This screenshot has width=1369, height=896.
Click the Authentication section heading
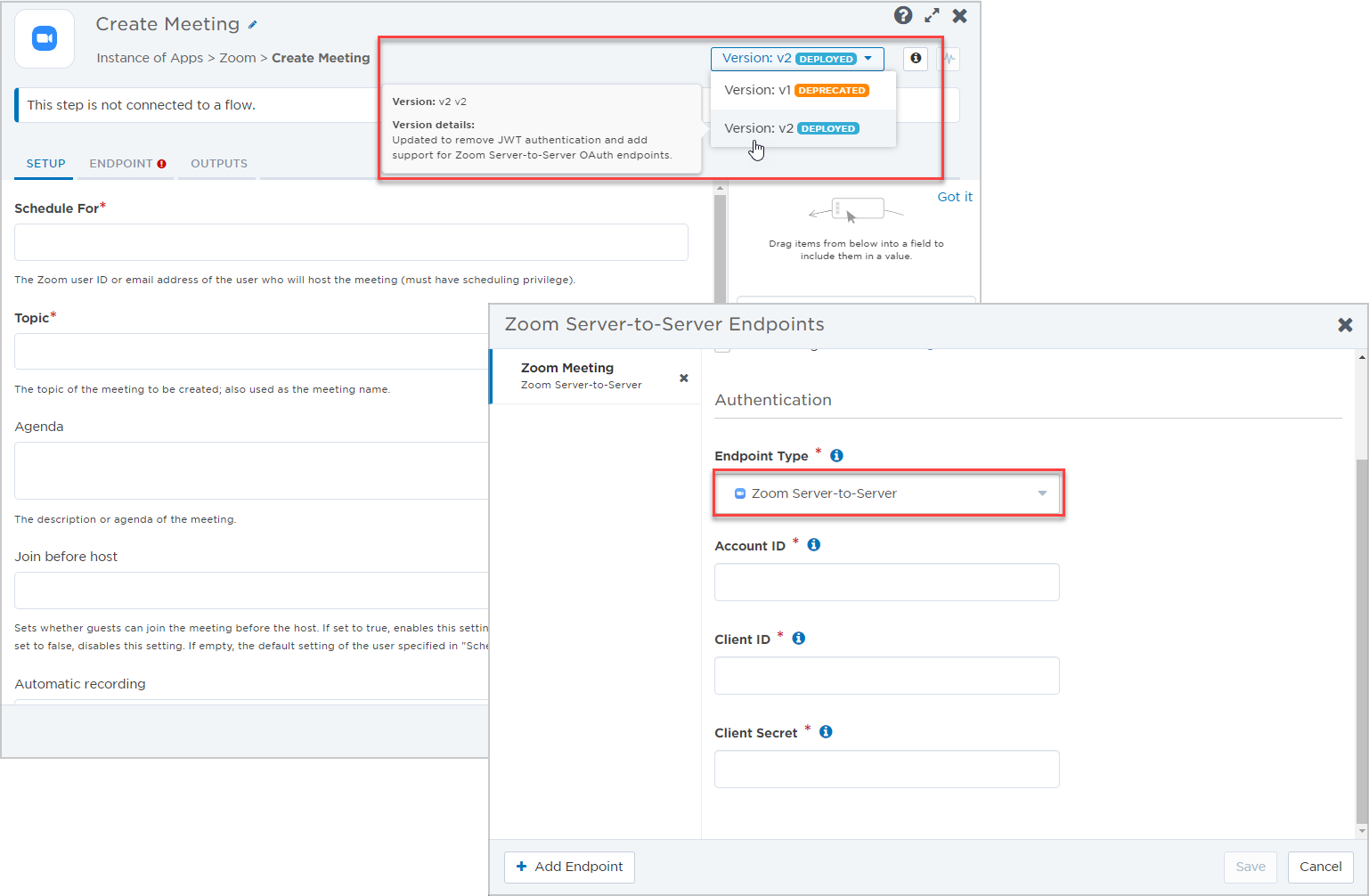pos(773,400)
